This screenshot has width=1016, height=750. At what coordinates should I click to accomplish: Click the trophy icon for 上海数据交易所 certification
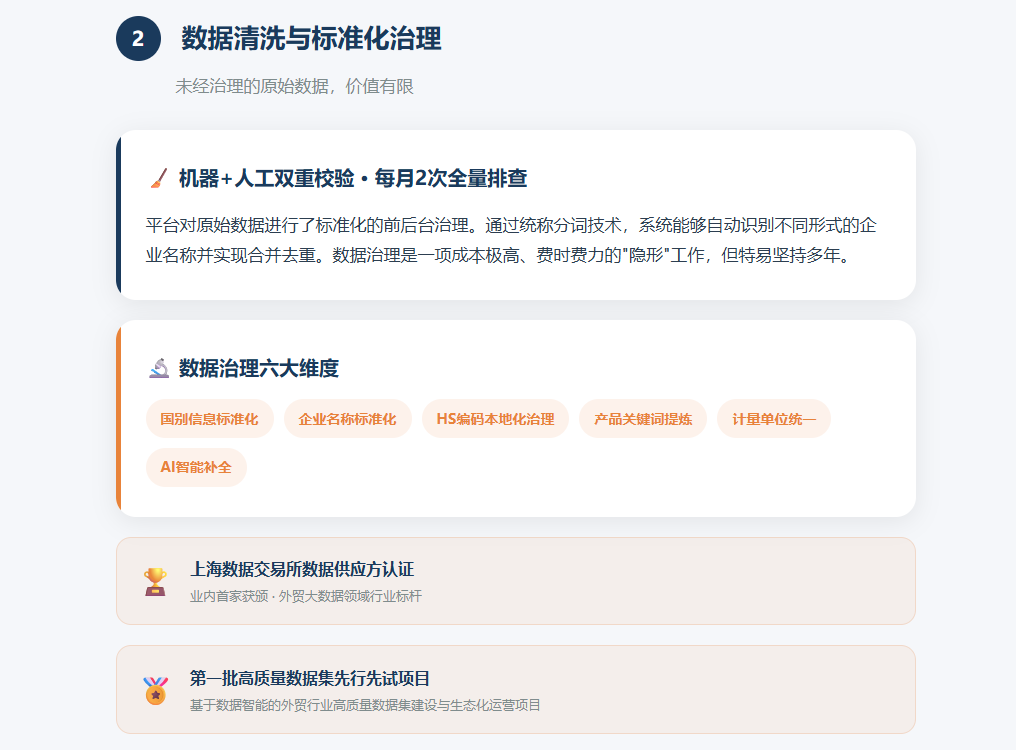[155, 581]
